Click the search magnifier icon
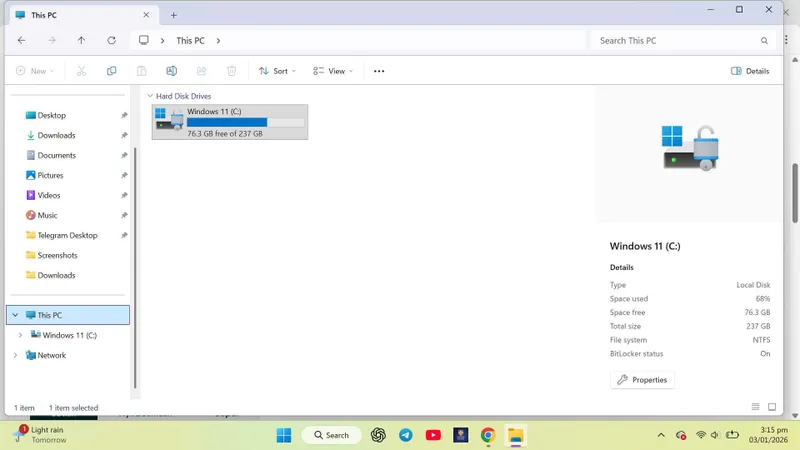 pyautogui.click(x=764, y=41)
